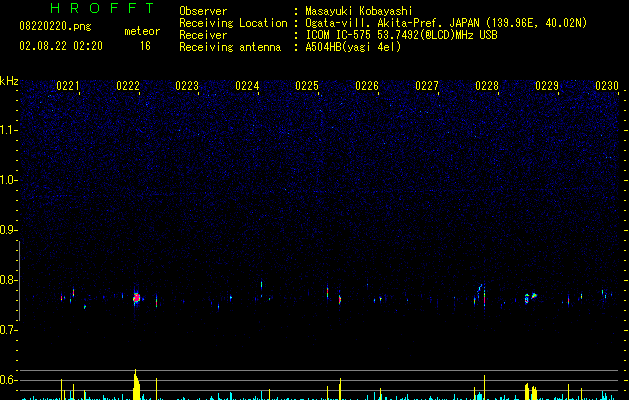The image size is (629, 400).
Task: Click the 0227 time marker
Action: (427, 86)
